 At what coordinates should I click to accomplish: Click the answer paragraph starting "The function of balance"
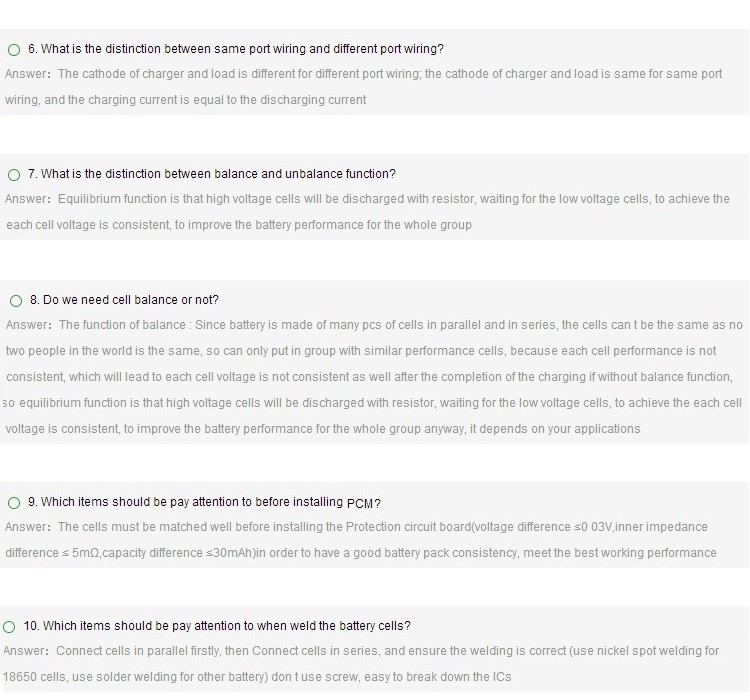[x=373, y=377]
